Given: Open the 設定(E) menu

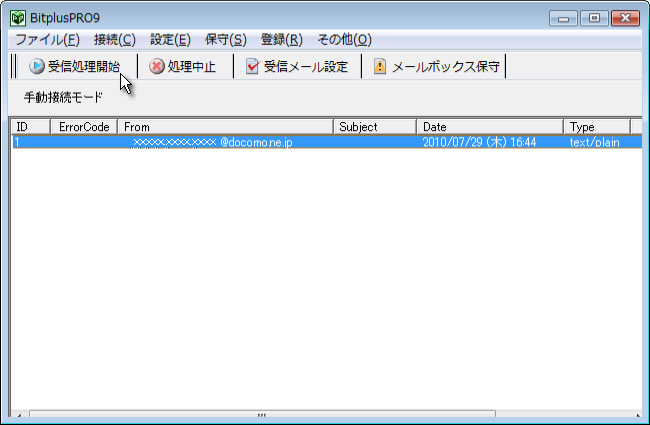Looking at the screenshot, I should pyautogui.click(x=170, y=40).
